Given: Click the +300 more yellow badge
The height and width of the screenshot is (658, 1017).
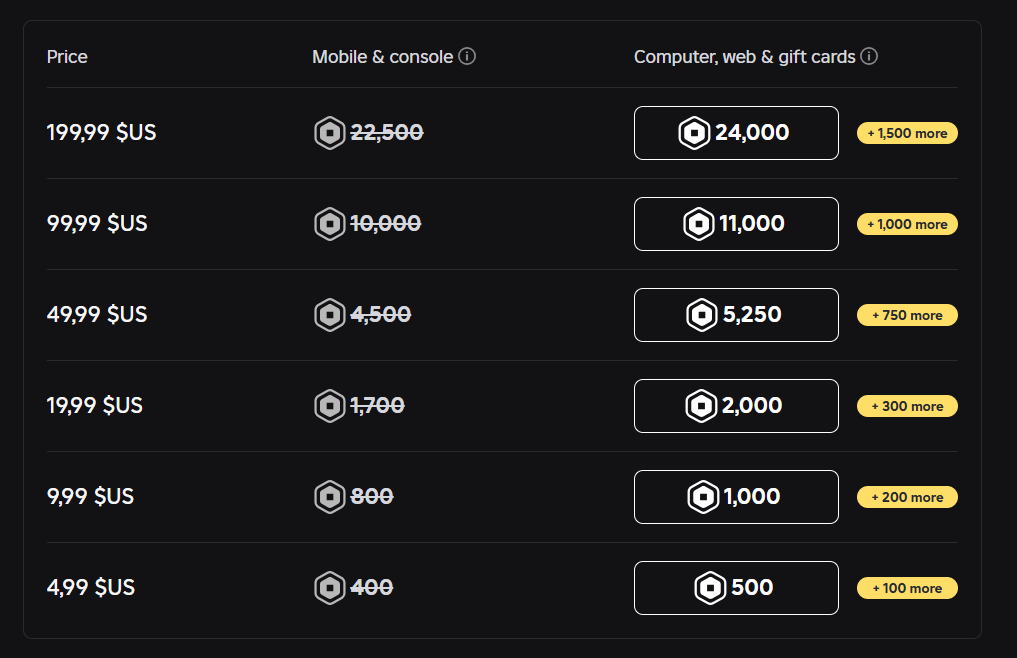Looking at the screenshot, I should 907,406.
